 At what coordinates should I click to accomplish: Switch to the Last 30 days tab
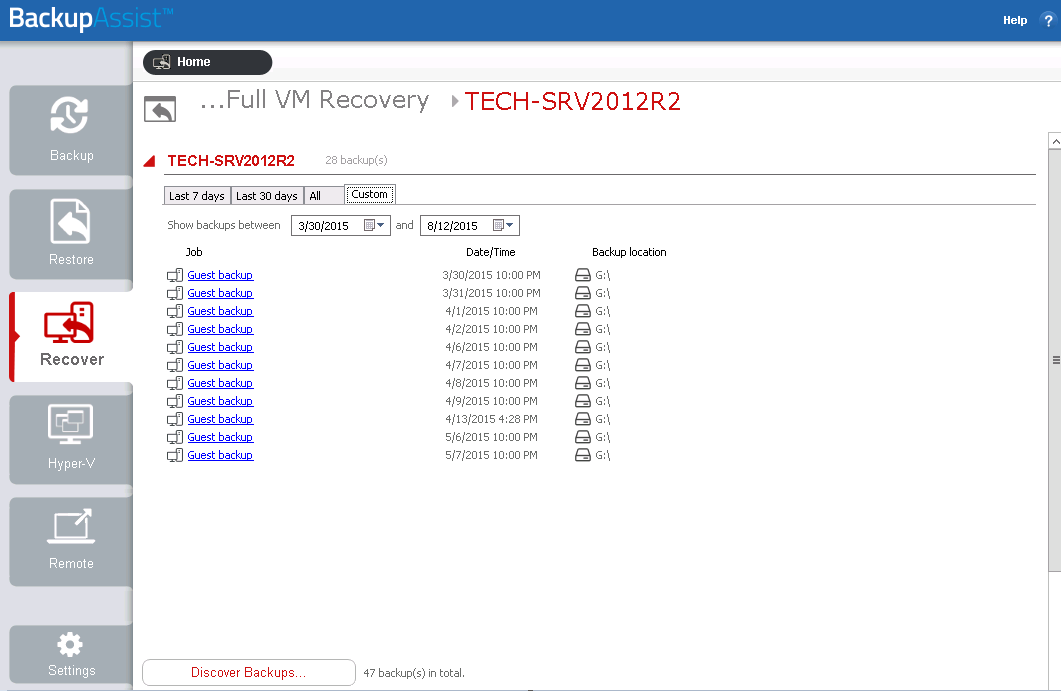tap(267, 196)
